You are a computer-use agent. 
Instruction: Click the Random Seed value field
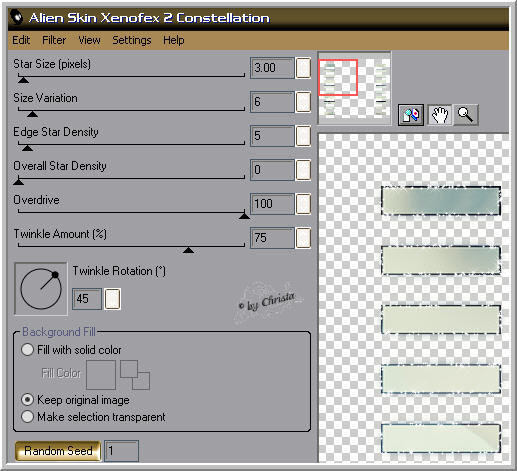(x=121, y=451)
